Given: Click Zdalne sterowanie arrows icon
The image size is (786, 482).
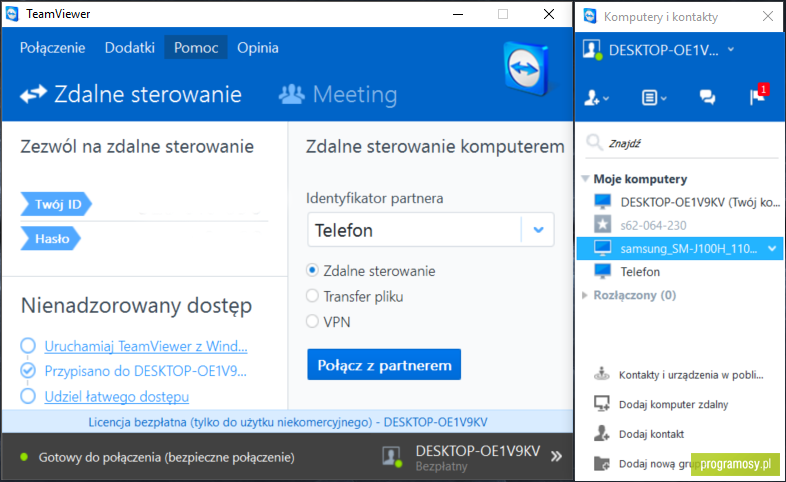Looking at the screenshot, I should point(34,94).
